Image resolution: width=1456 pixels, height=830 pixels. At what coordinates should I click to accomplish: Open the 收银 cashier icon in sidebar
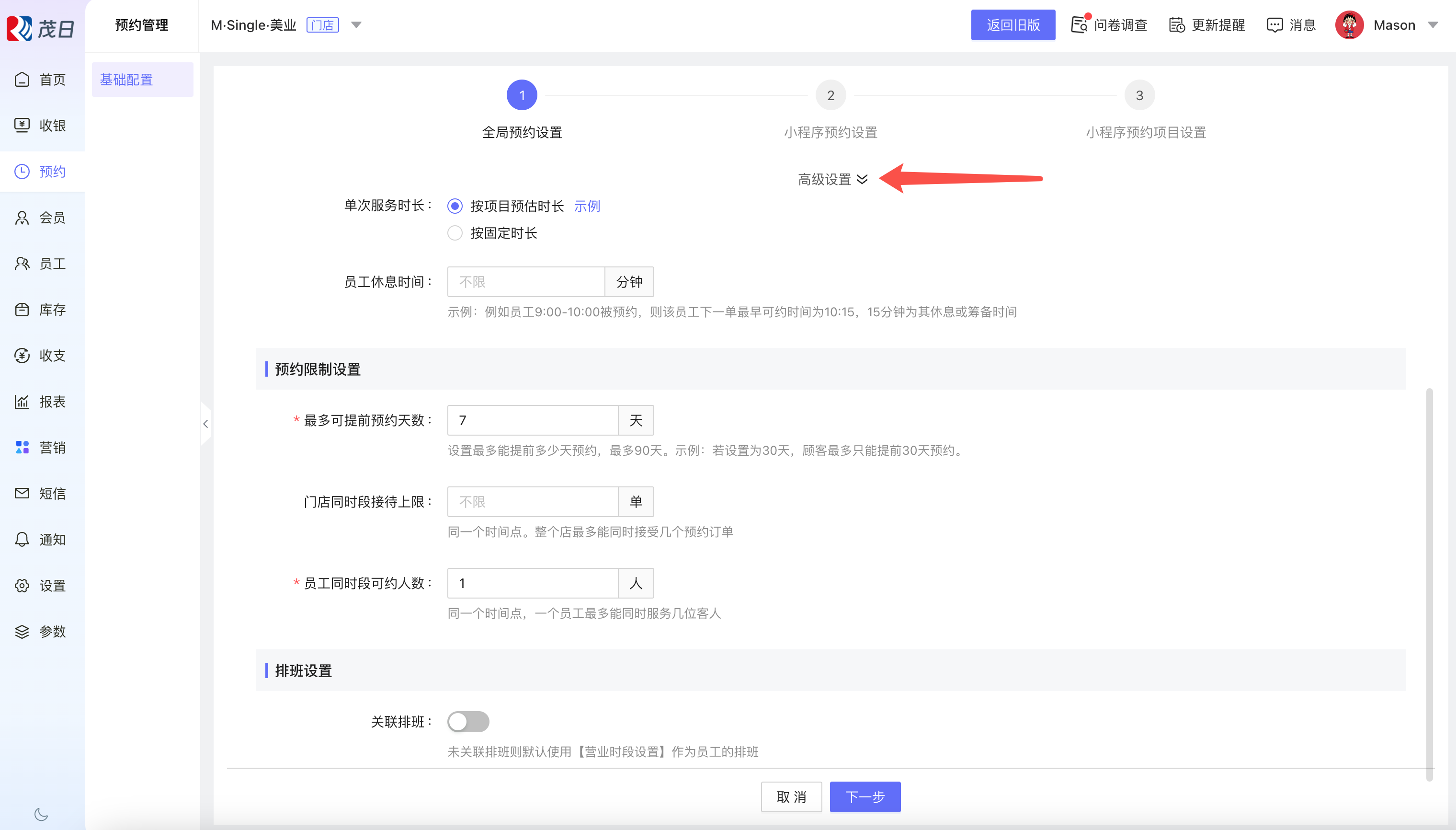22,126
